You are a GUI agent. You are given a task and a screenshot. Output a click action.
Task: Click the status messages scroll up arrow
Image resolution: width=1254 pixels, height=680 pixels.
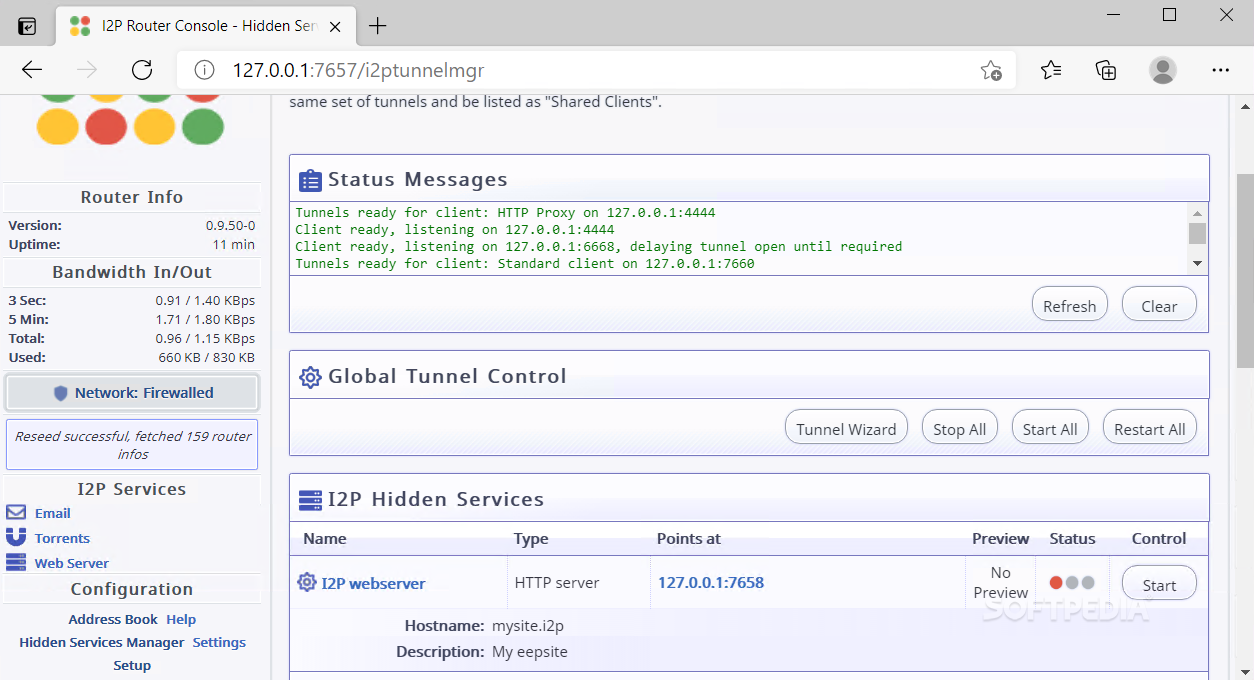click(1197, 212)
